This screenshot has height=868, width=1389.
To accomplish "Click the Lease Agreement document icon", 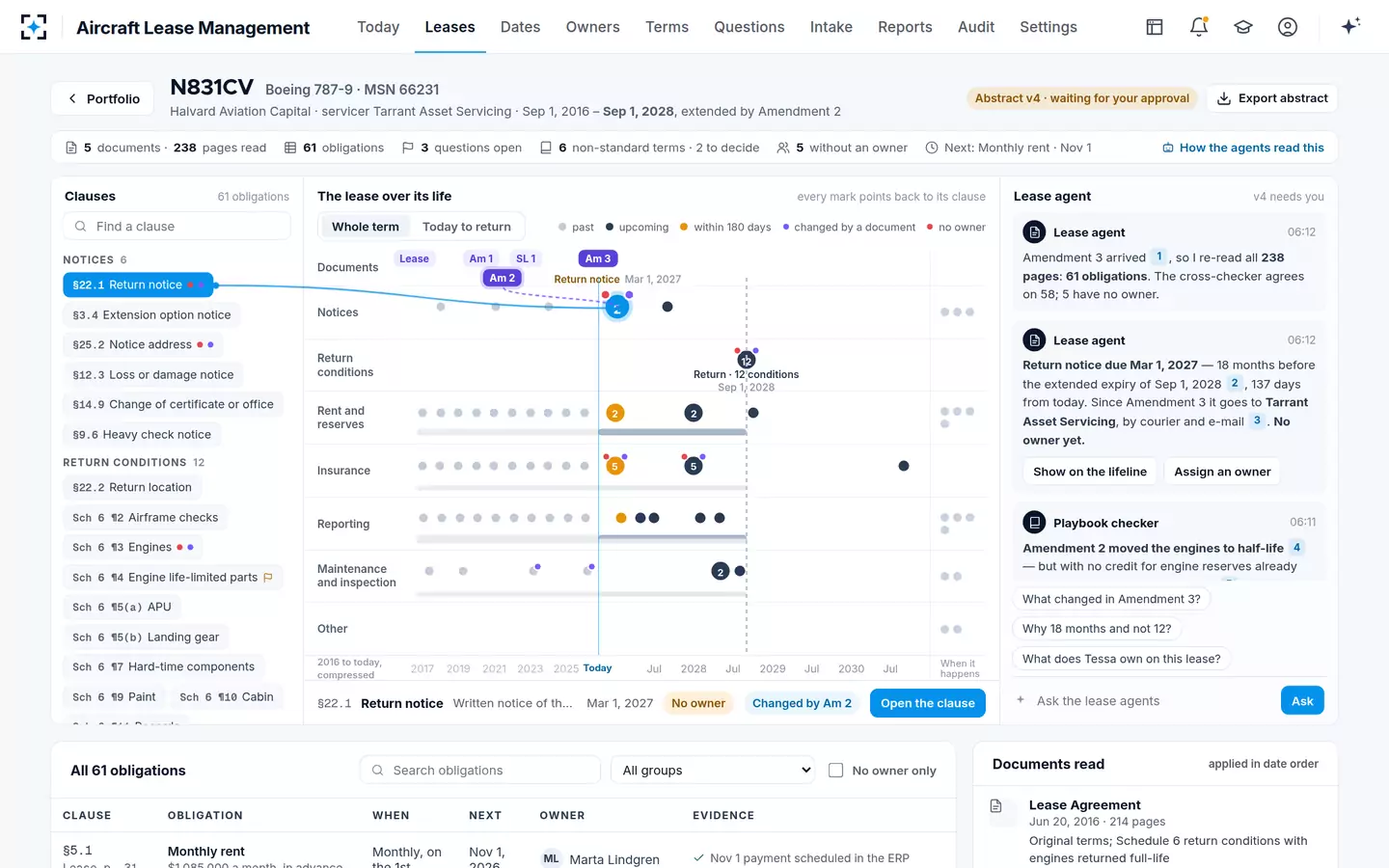I will click(996, 805).
